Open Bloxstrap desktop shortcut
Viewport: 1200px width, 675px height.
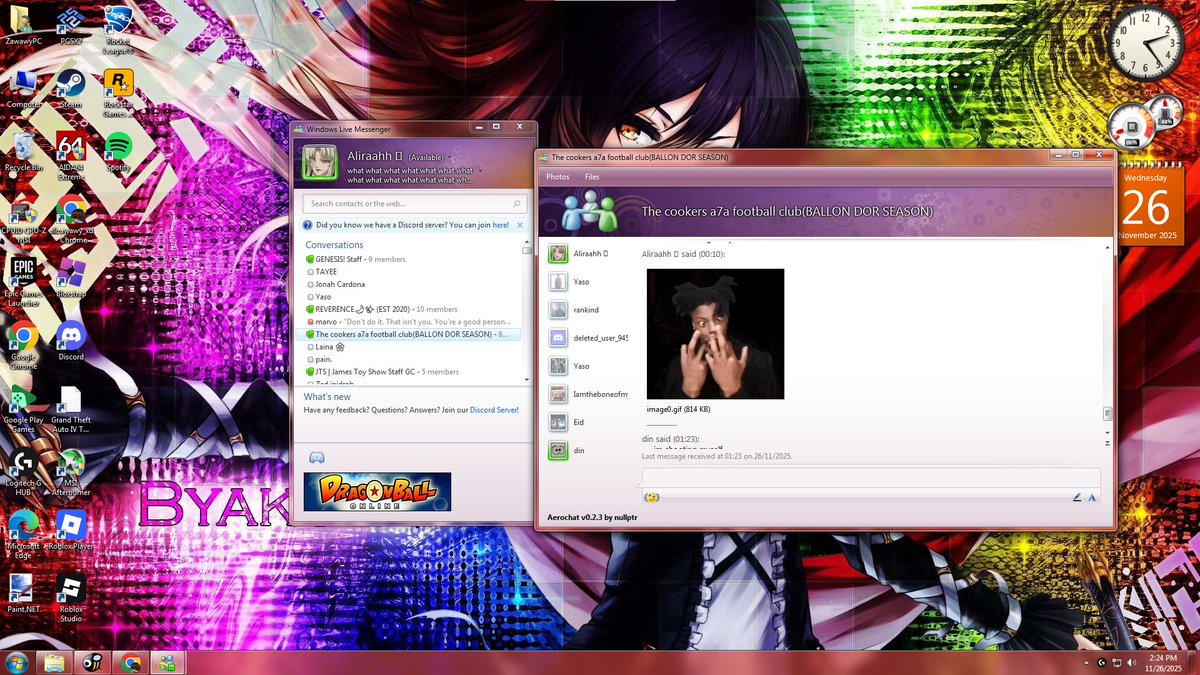coord(70,278)
